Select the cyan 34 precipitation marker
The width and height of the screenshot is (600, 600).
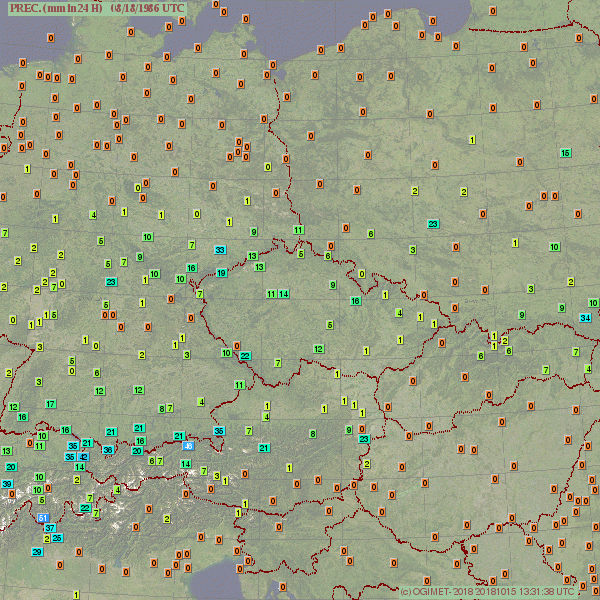[585, 317]
